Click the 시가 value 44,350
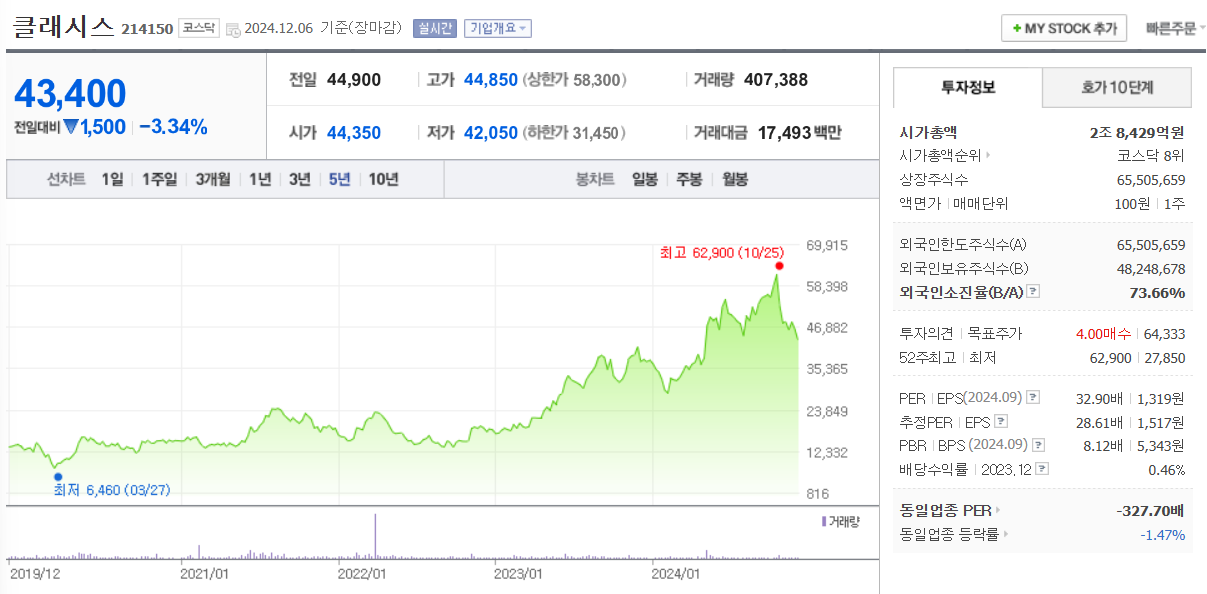Viewport: 1207px width, 594px height. pyautogui.click(x=354, y=132)
